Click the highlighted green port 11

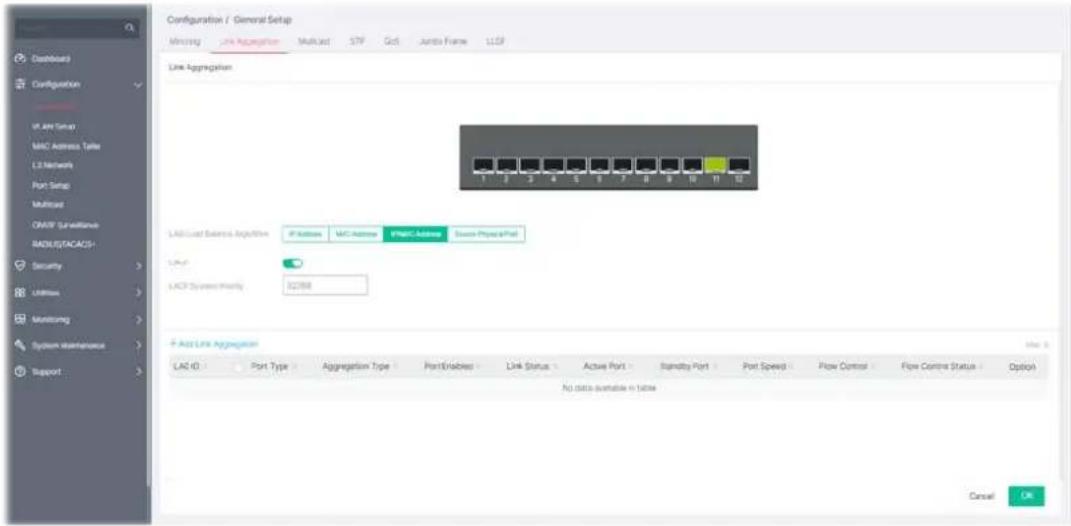[716, 166]
